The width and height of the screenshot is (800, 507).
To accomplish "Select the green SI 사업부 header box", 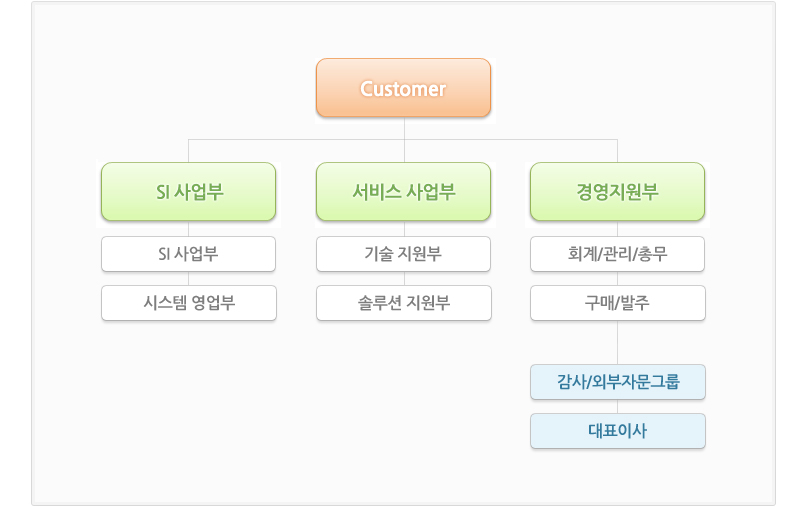I will 188,192.
